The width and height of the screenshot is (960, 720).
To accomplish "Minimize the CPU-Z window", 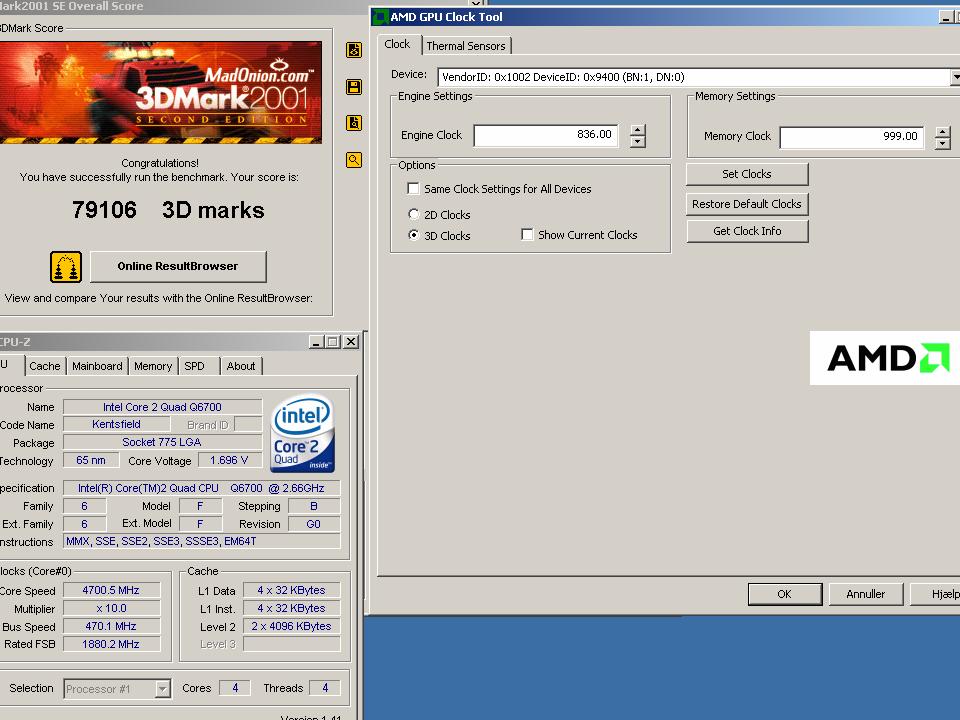I will click(316, 342).
